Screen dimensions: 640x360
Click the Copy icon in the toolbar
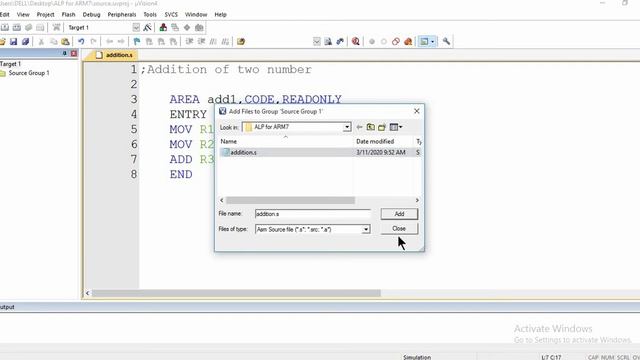point(53,41)
